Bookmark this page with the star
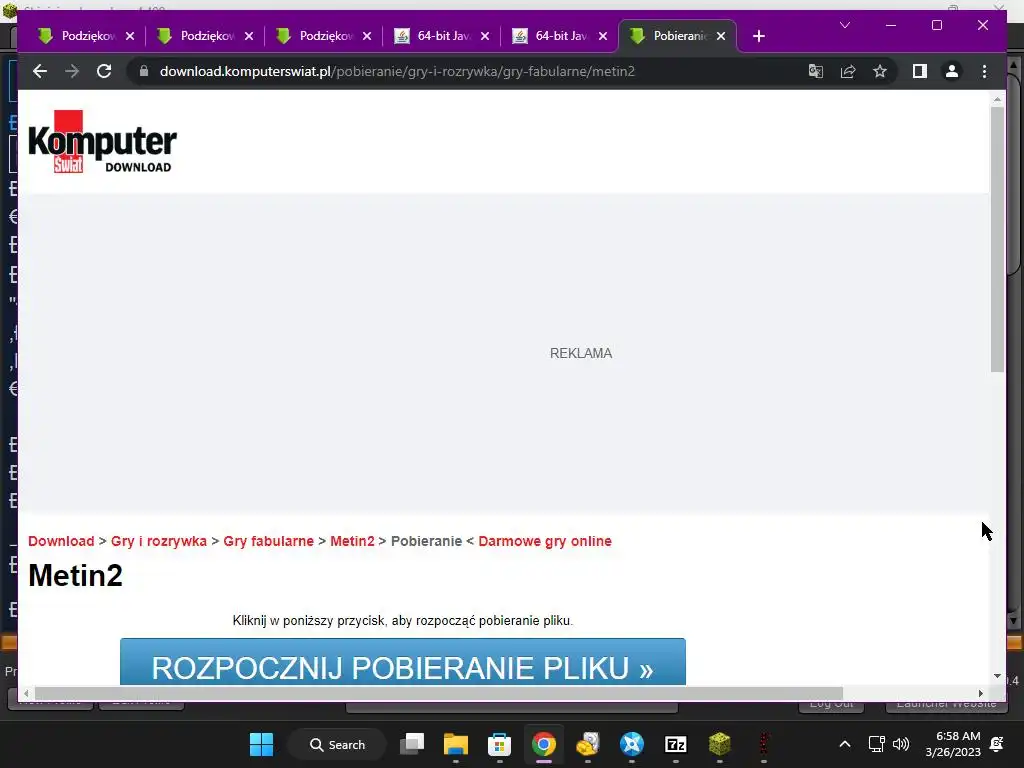 [880, 71]
